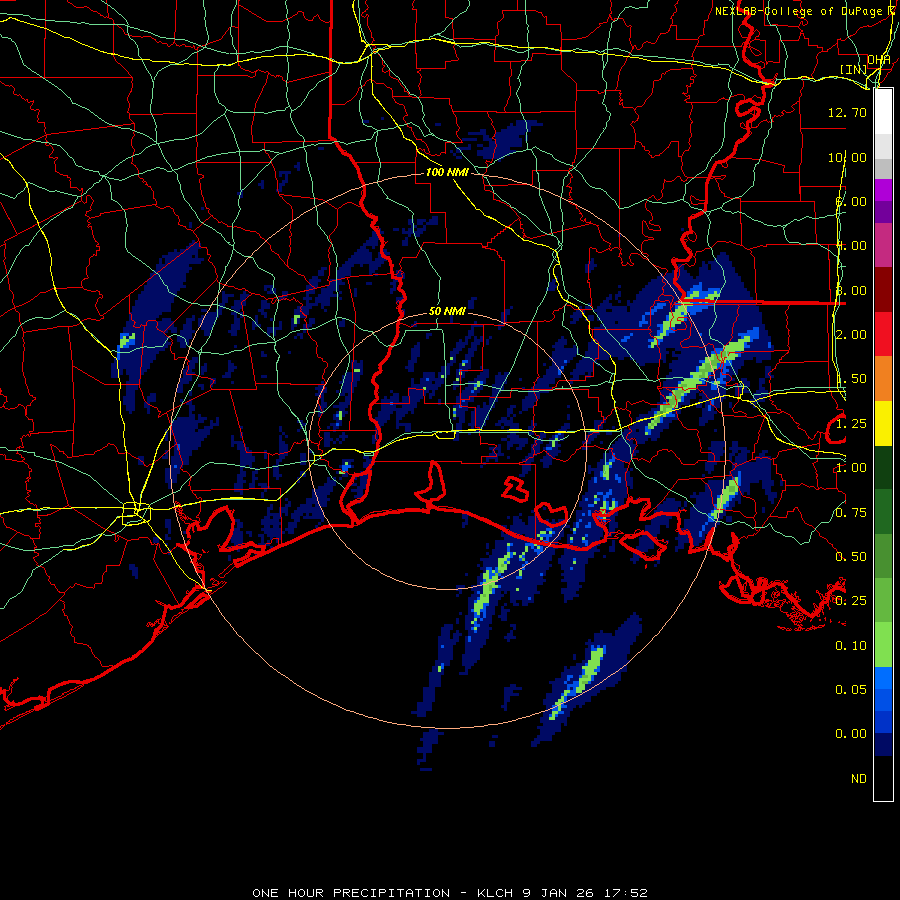The height and width of the screenshot is (900, 900).
Task: Click the 0.50 legend value
Action: [851, 557]
